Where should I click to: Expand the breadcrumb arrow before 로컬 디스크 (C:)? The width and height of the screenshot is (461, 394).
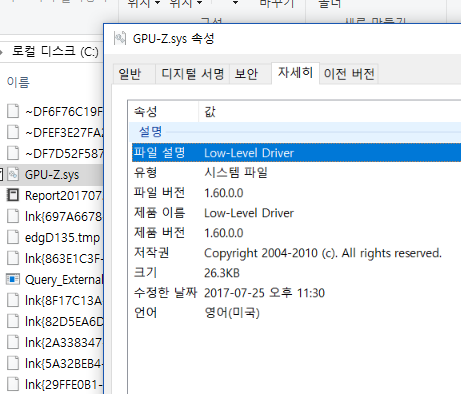point(2,52)
